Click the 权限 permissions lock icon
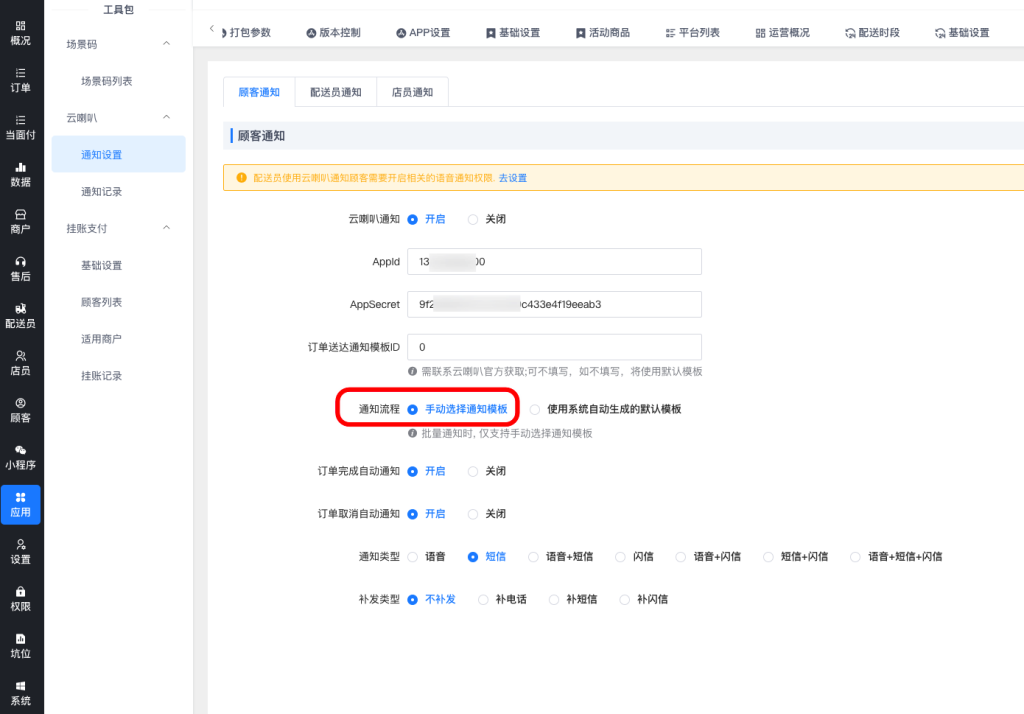 pyautogui.click(x=20, y=598)
